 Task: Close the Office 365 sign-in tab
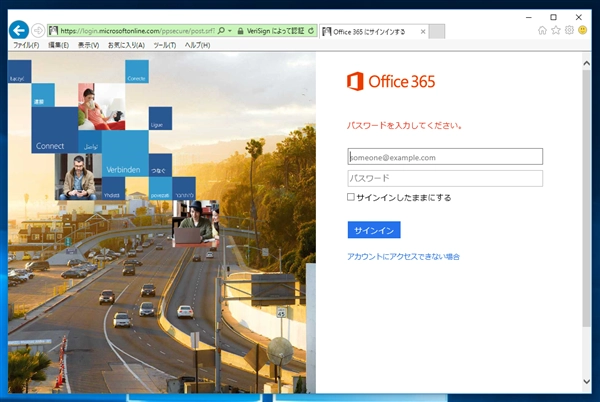point(423,32)
